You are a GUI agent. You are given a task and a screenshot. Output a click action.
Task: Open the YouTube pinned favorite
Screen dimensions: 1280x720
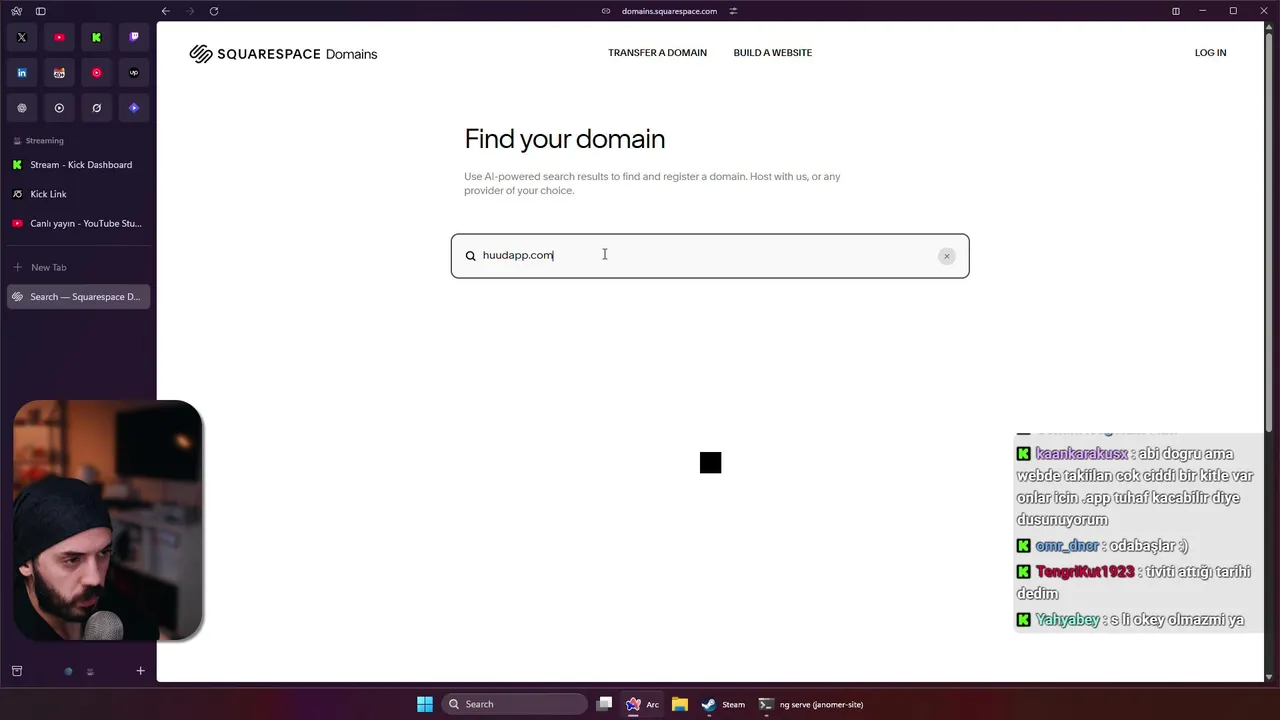pyautogui.click(x=59, y=37)
